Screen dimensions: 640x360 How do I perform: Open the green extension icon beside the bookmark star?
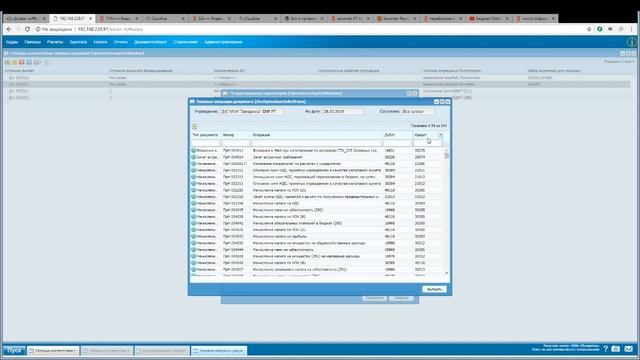click(x=600, y=29)
